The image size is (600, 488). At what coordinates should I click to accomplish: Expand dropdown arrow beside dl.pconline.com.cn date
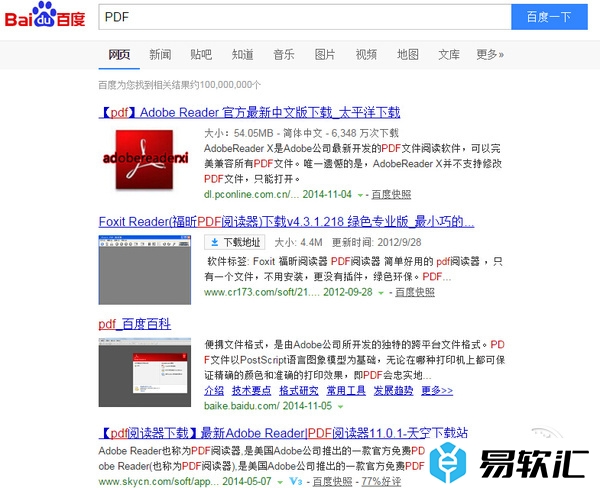360,195
